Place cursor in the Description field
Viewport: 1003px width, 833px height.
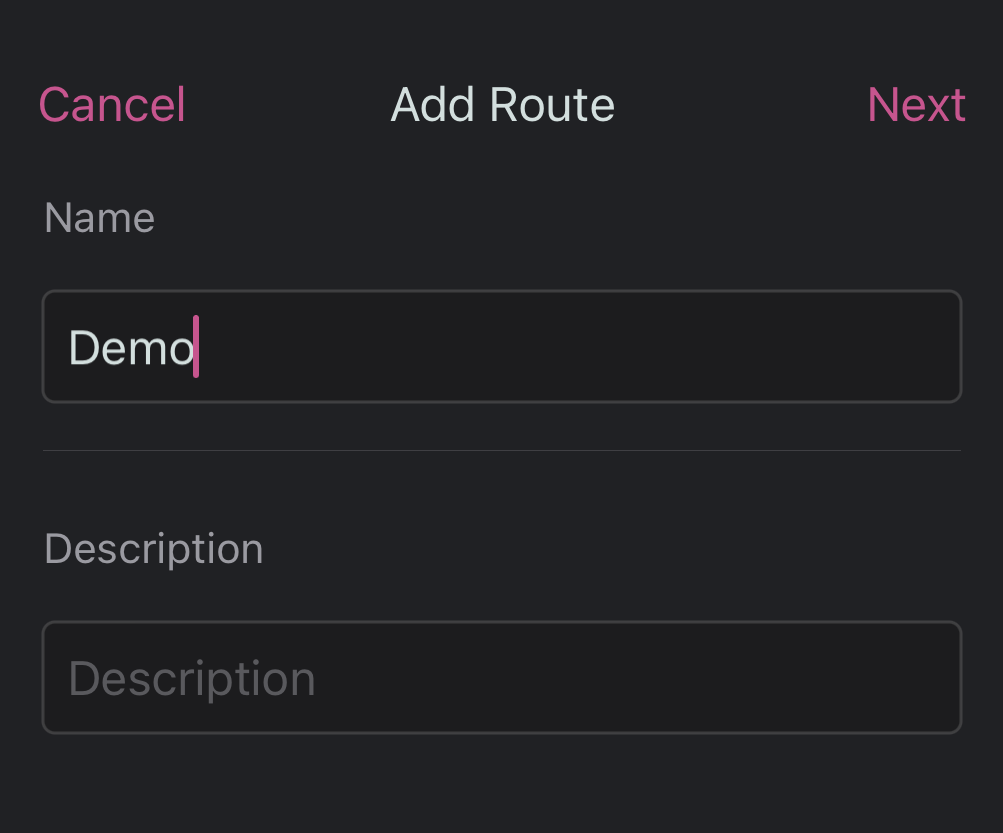click(500, 677)
